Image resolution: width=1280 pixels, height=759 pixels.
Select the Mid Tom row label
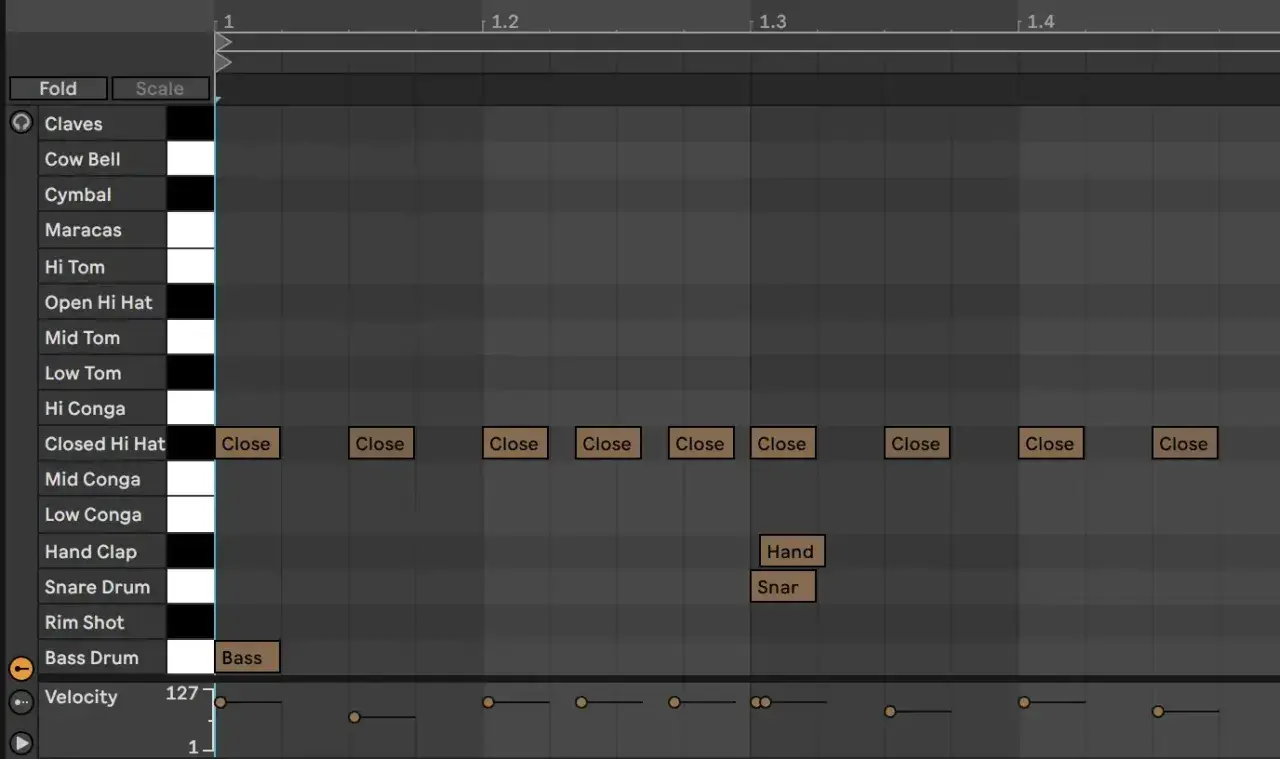(102, 338)
